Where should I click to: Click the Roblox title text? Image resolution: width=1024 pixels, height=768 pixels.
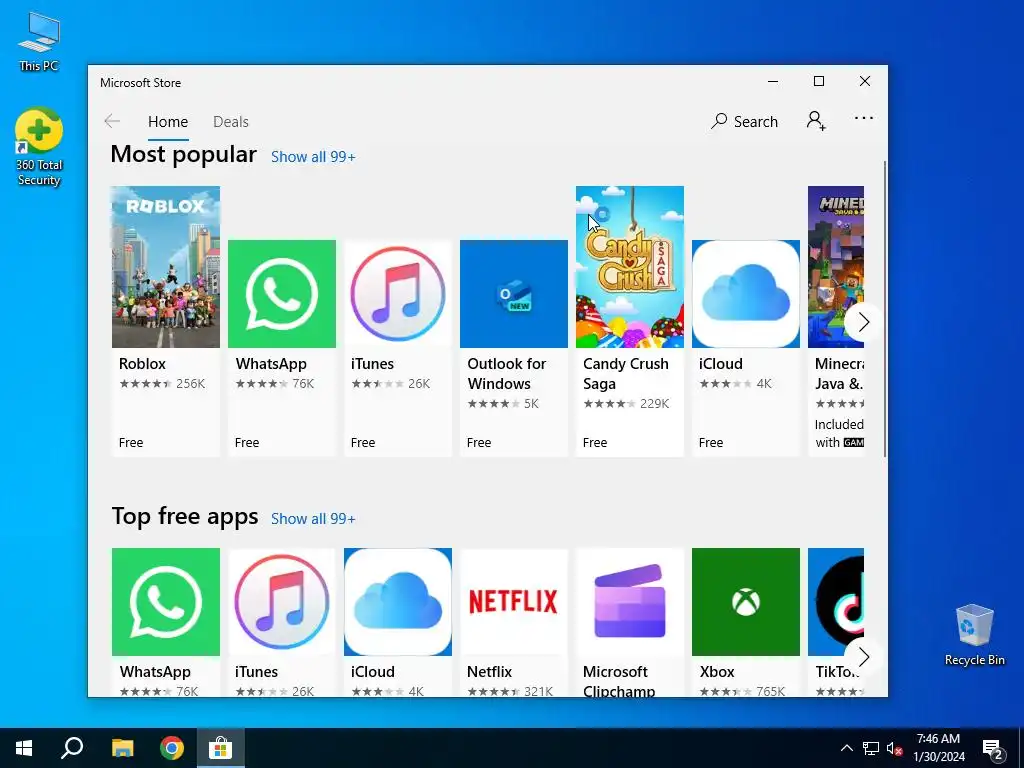pyautogui.click(x=142, y=364)
